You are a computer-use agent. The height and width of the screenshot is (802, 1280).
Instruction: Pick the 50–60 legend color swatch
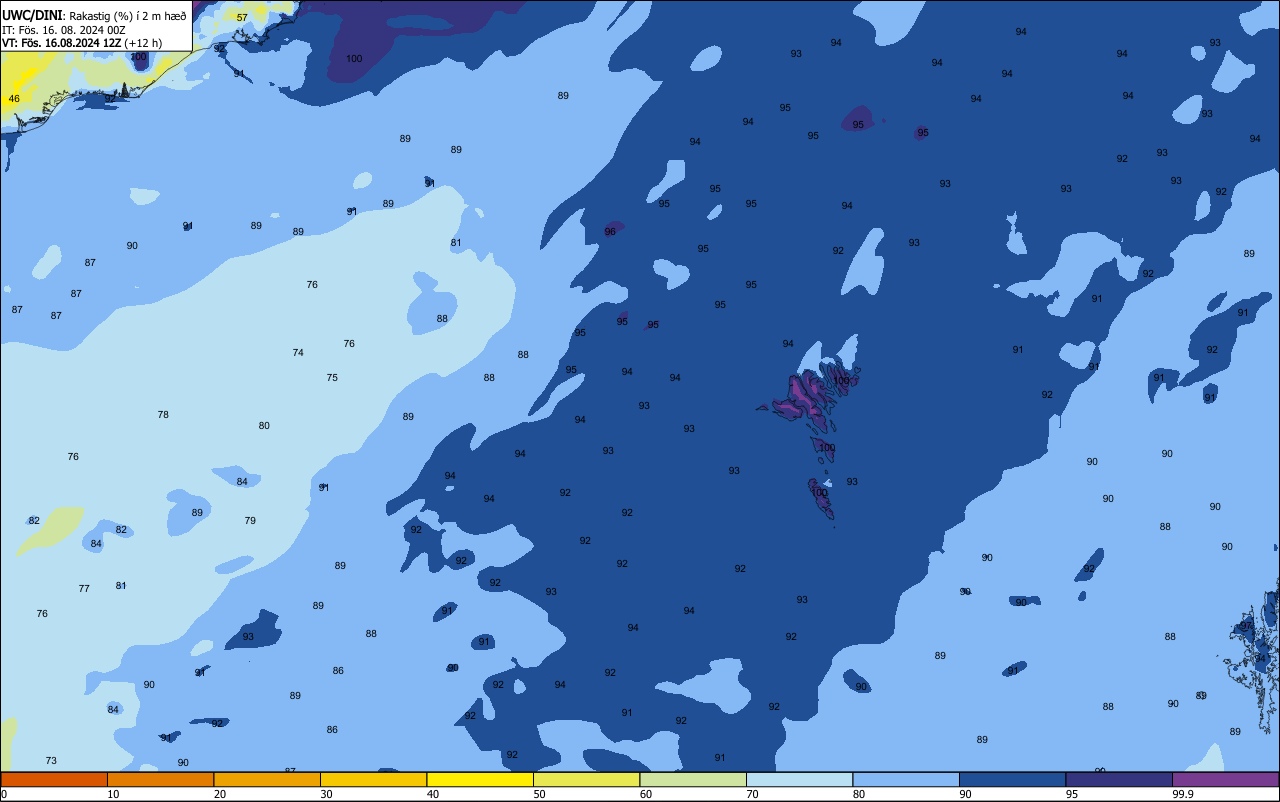586,779
